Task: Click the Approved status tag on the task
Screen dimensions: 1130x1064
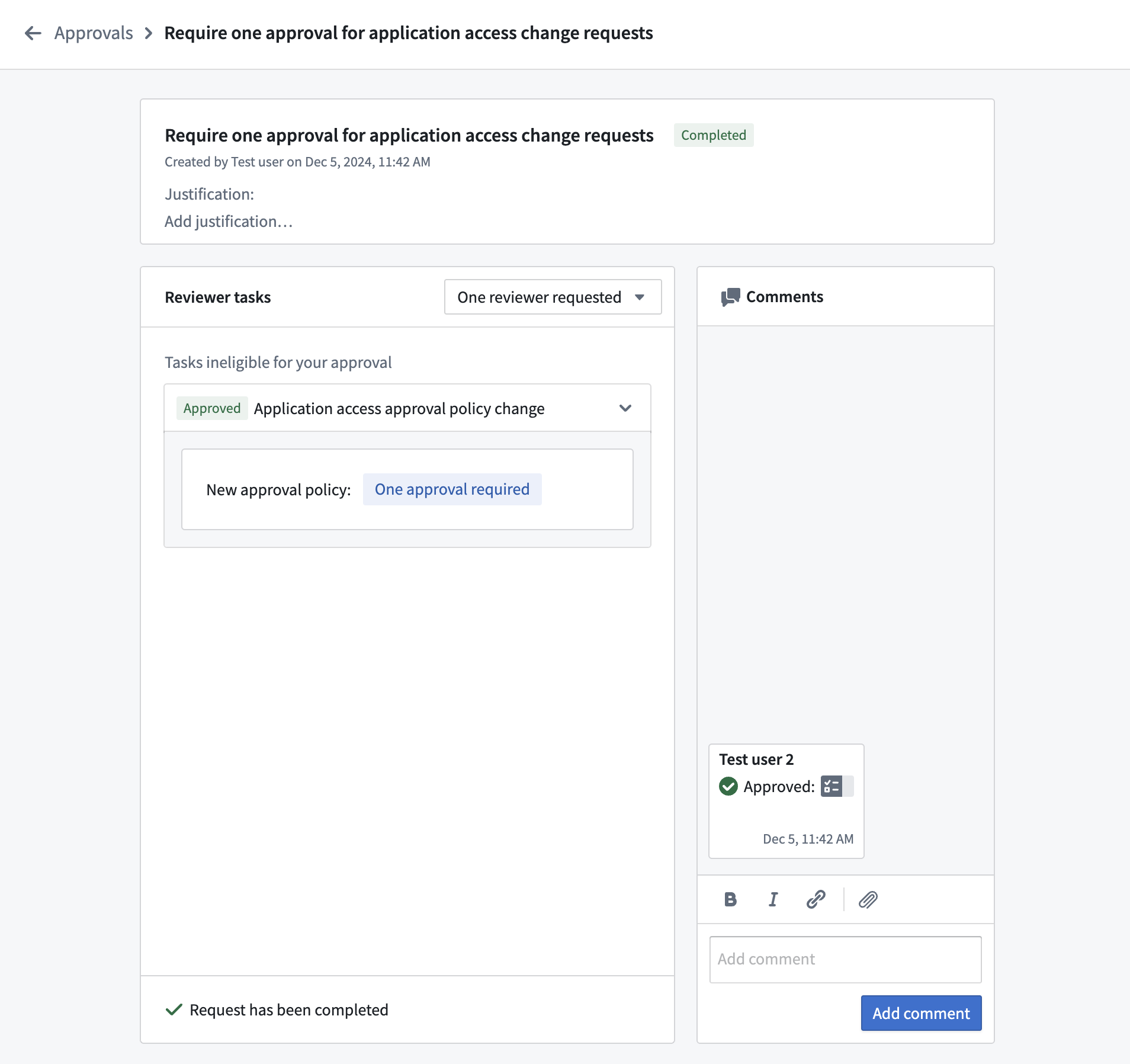Action: [x=212, y=408]
